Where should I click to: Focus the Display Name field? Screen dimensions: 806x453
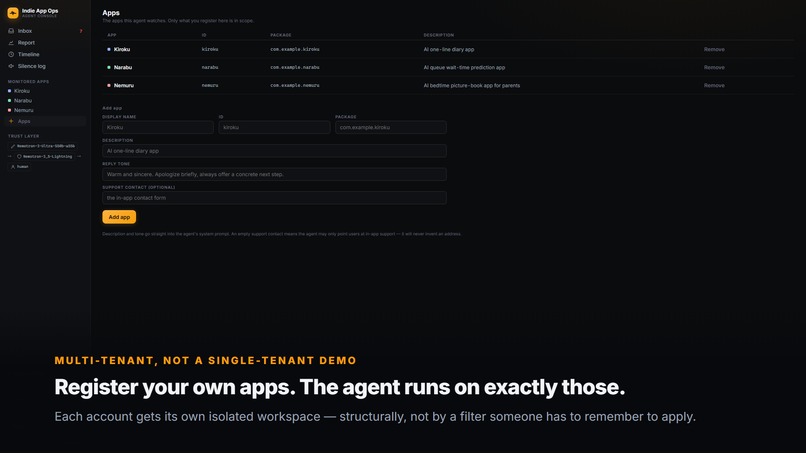pos(158,128)
